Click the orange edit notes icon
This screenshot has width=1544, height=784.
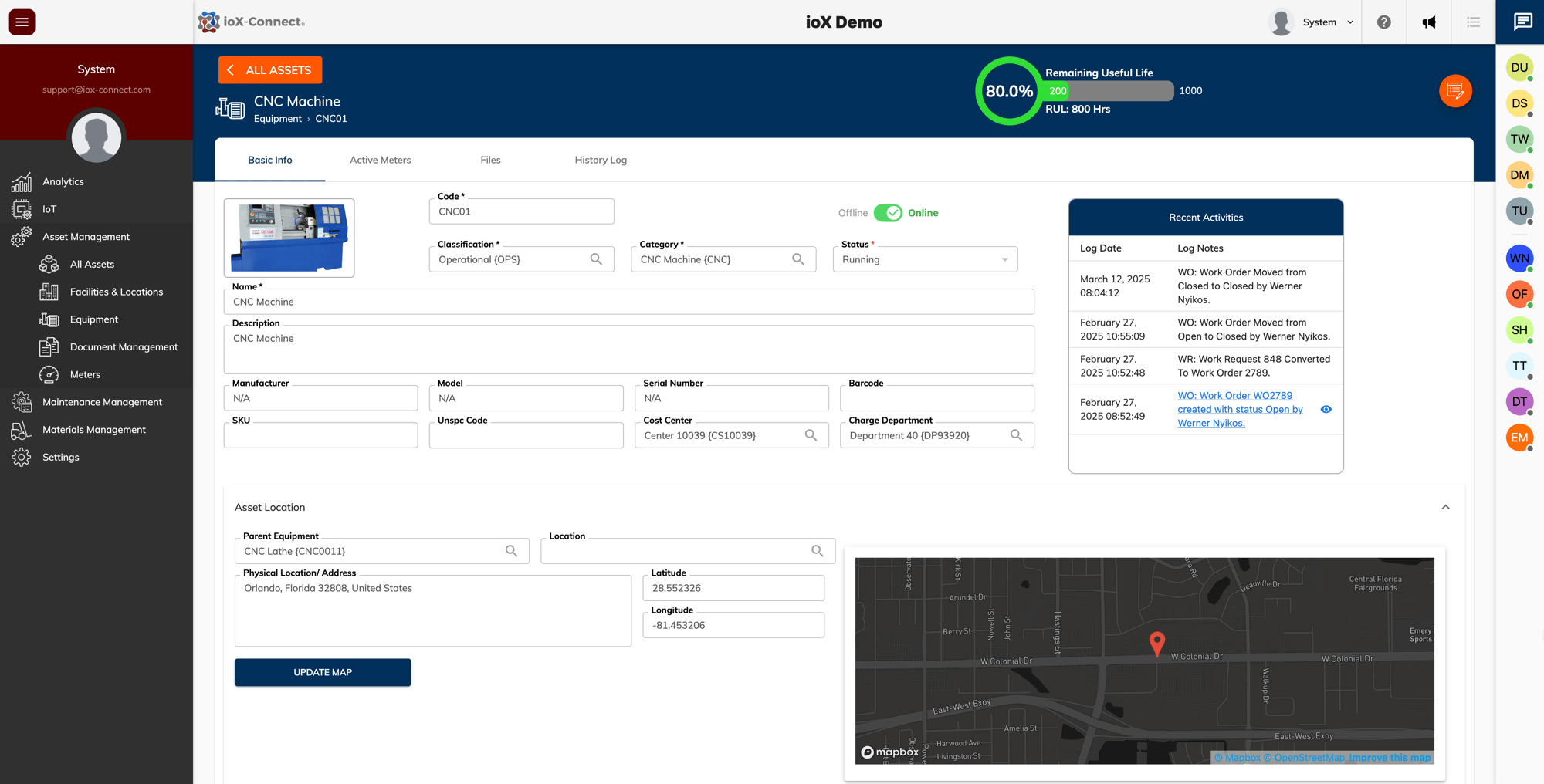pos(1456,91)
